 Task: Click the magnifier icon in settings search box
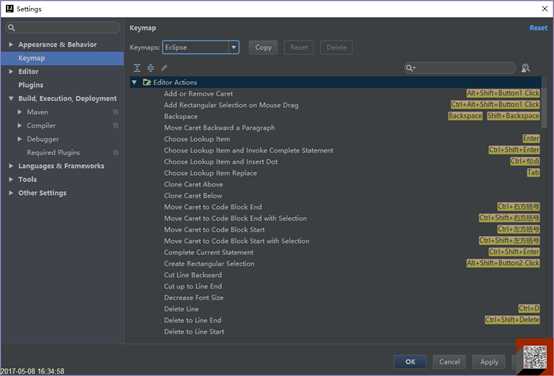pyautogui.click(x=11, y=28)
